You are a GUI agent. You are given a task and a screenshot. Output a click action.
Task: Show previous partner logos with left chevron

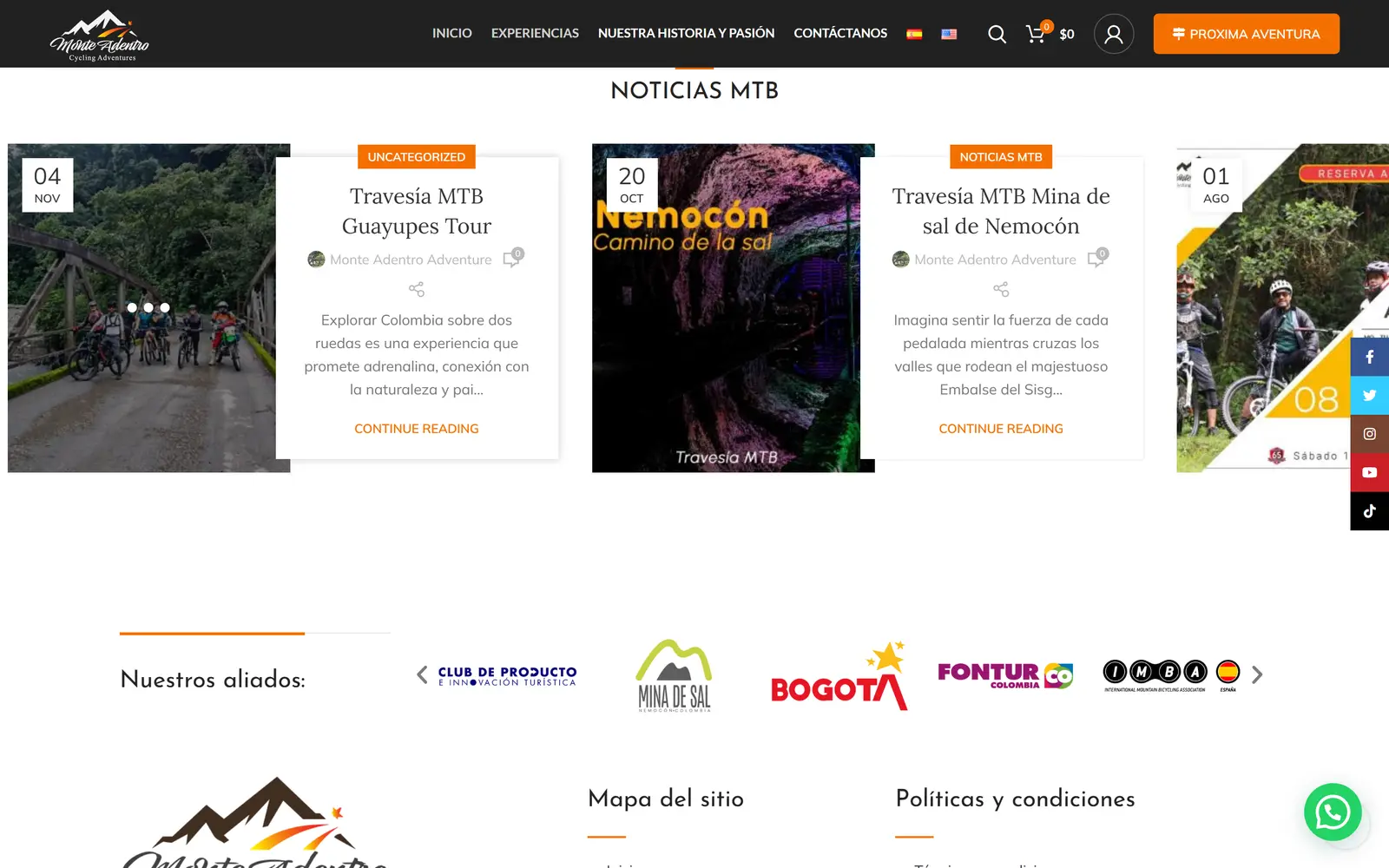422,674
